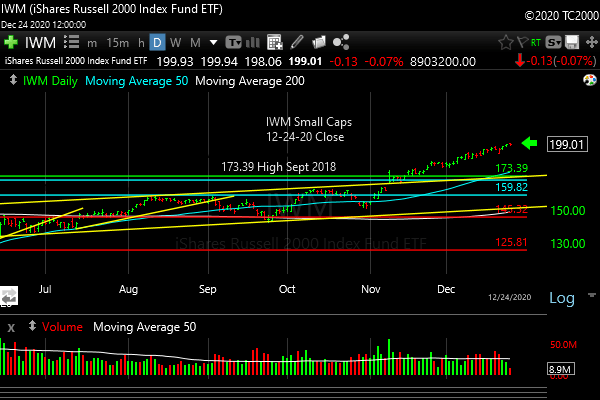
Task: Toggle the Log scale button
Action: coord(562,298)
